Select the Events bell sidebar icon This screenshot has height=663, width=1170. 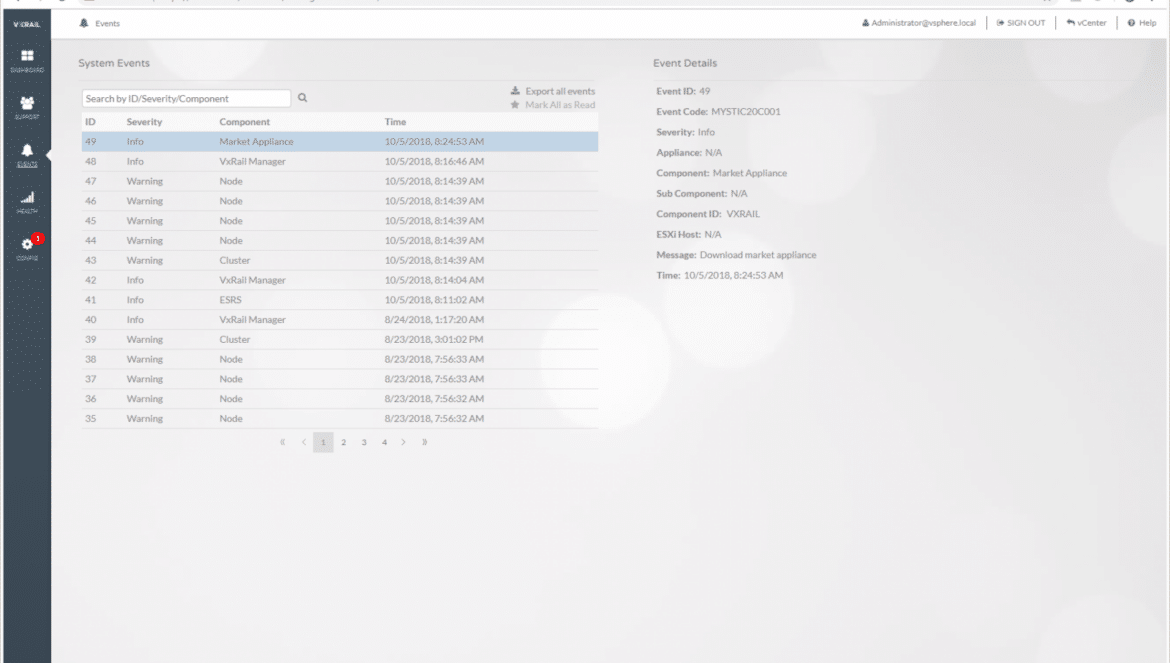coord(27,151)
